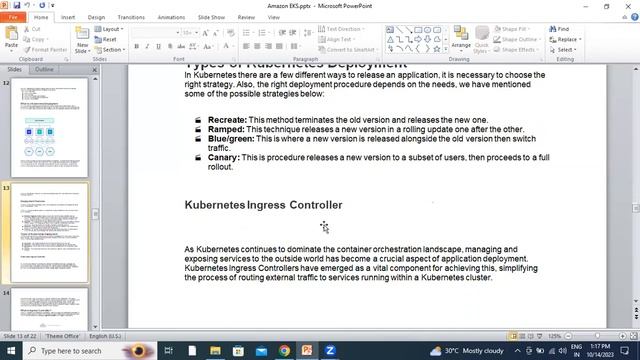Select the Text Box shape in gallery
The image size is (640, 360).
click(390, 30)
